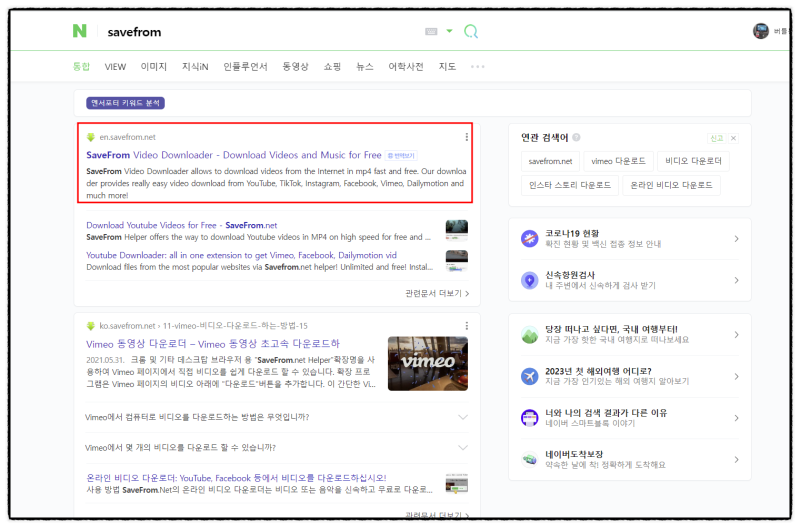The image size is (800, 528).
Task: Open 네이버도착보장 title text
Action: click(x=574, y=454)
